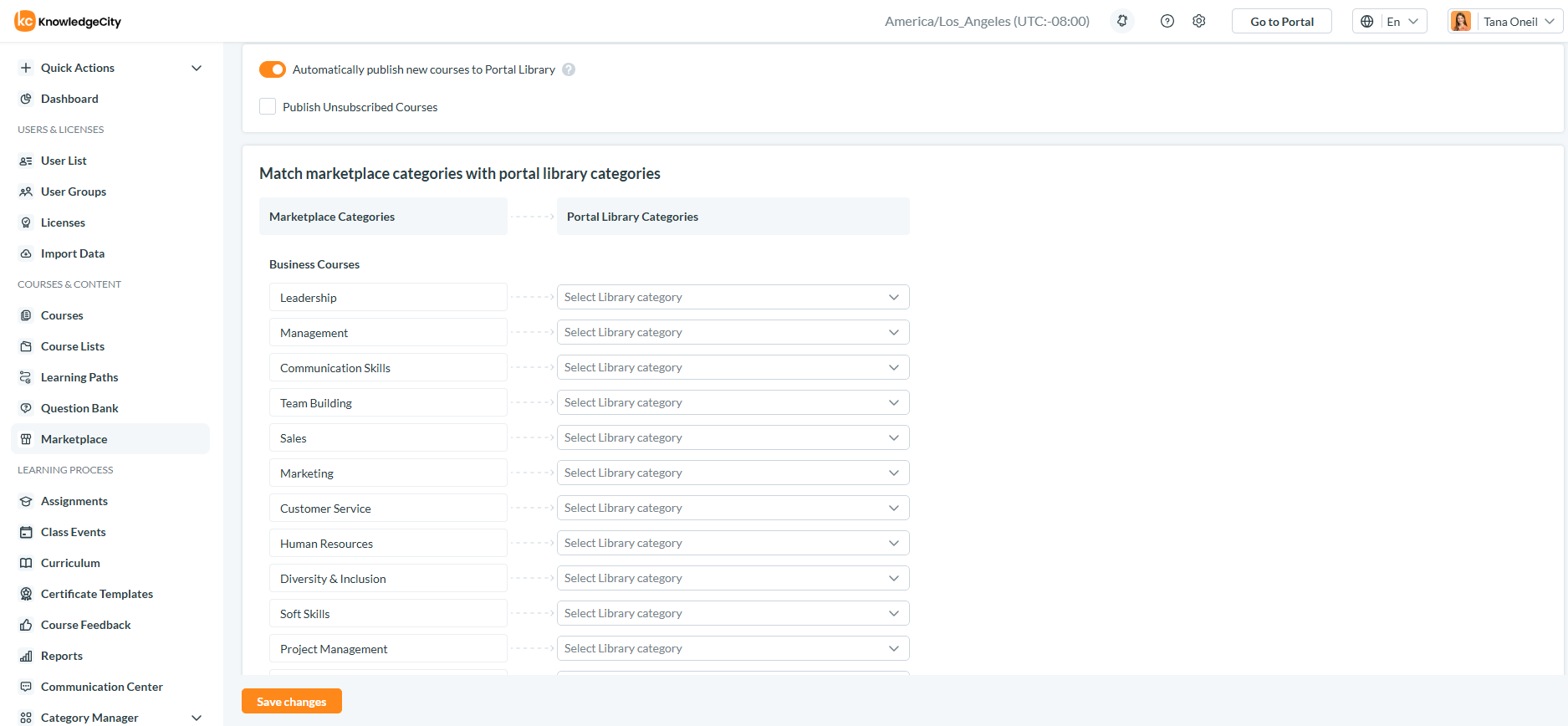Click the Dashboard sidebar icon
Screen dimensions: 1568x726
pyautogui.click(x=26, y=99)
